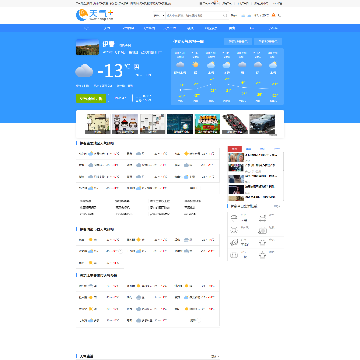The image size is (360, 360).
Task: Open news thumbnail showing two faces
Action: point(236,157)
